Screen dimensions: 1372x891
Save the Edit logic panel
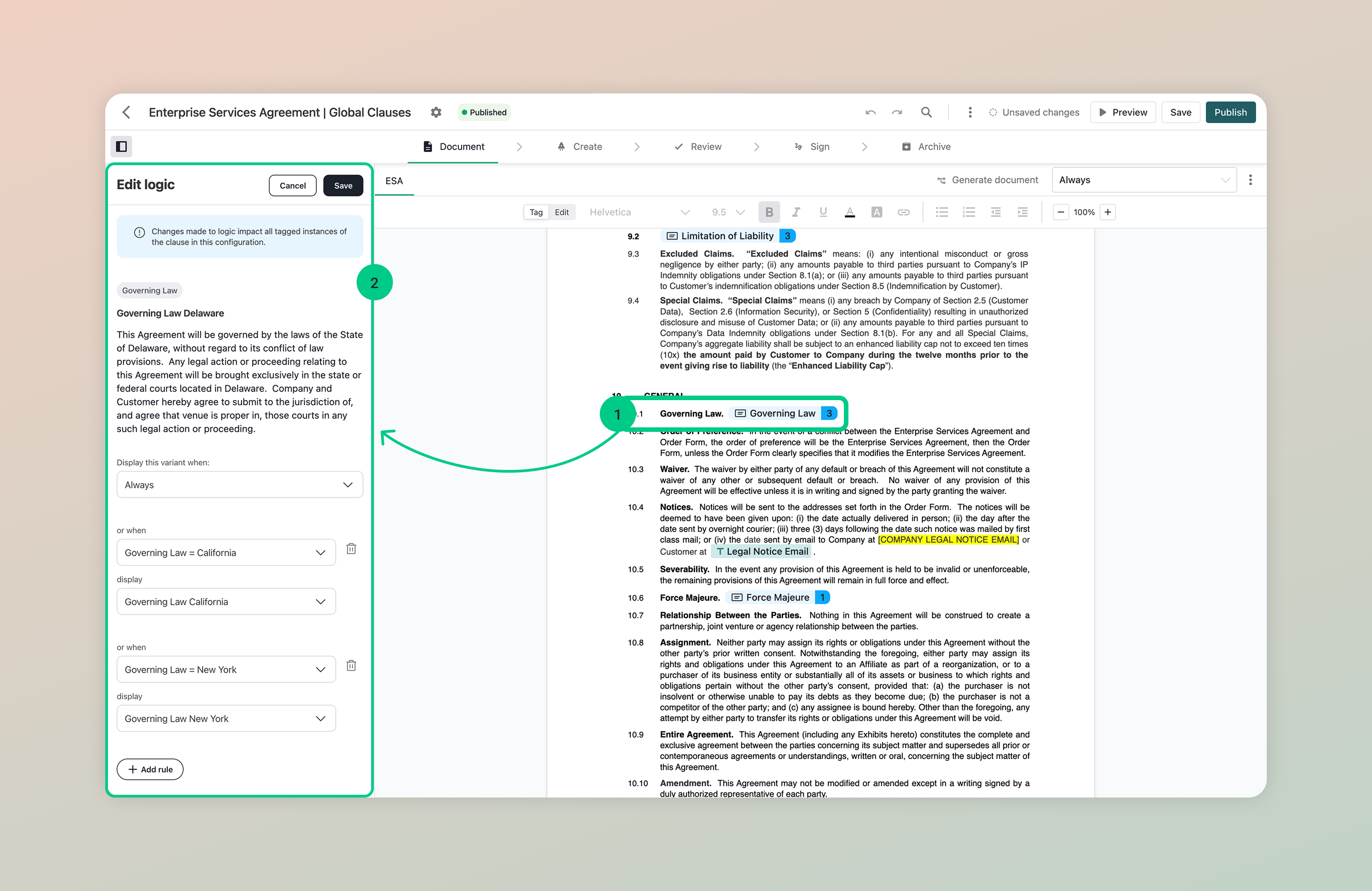(343, 186)
